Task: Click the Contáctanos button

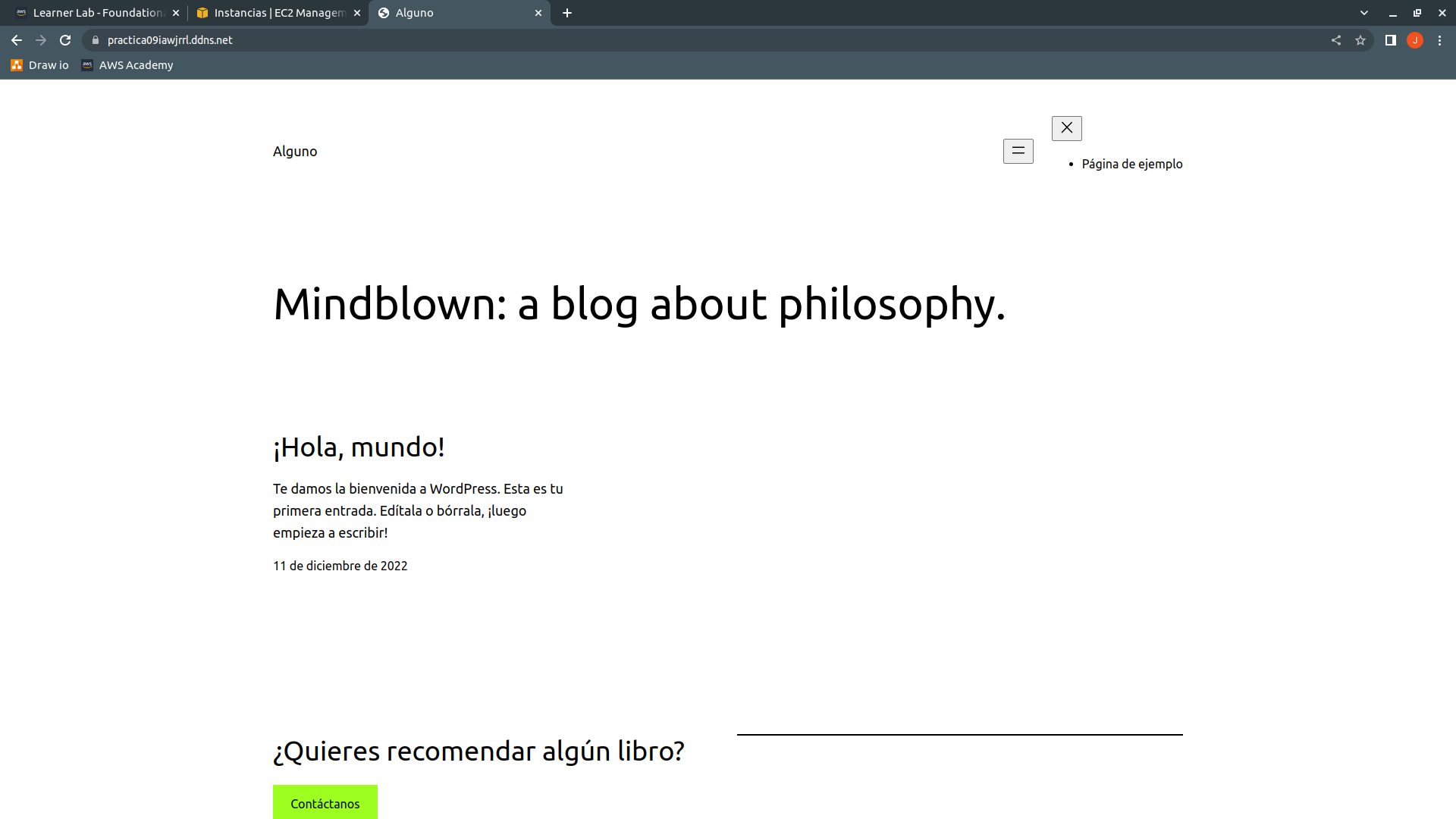Action: [x=325, y=802]
